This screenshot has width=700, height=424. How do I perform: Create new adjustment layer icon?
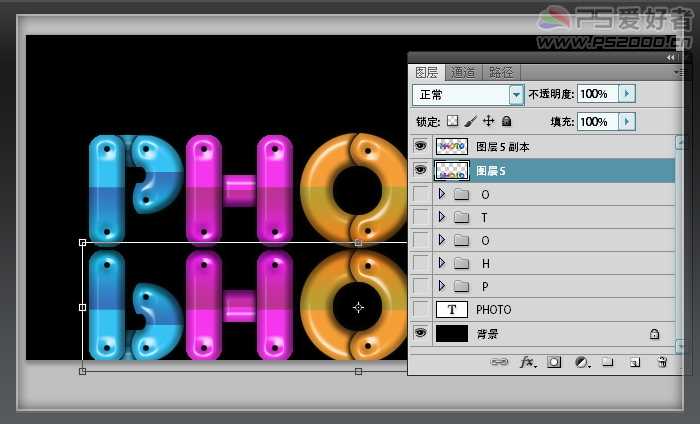tap(582, 362)
